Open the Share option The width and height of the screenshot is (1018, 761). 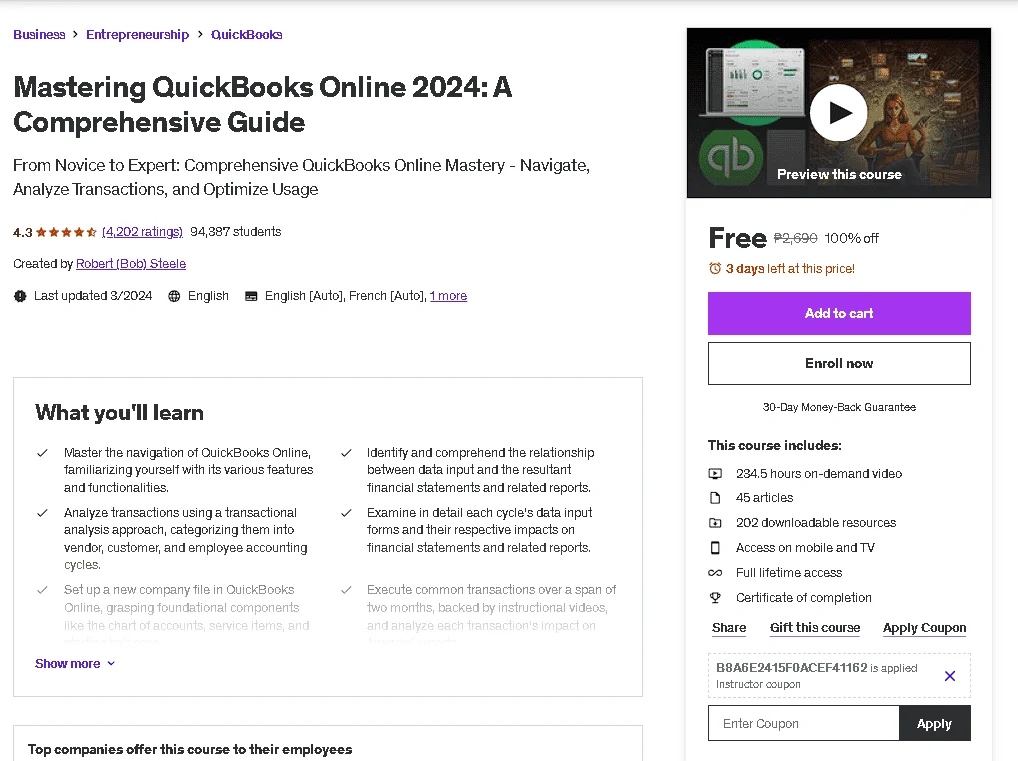(729, 628)
